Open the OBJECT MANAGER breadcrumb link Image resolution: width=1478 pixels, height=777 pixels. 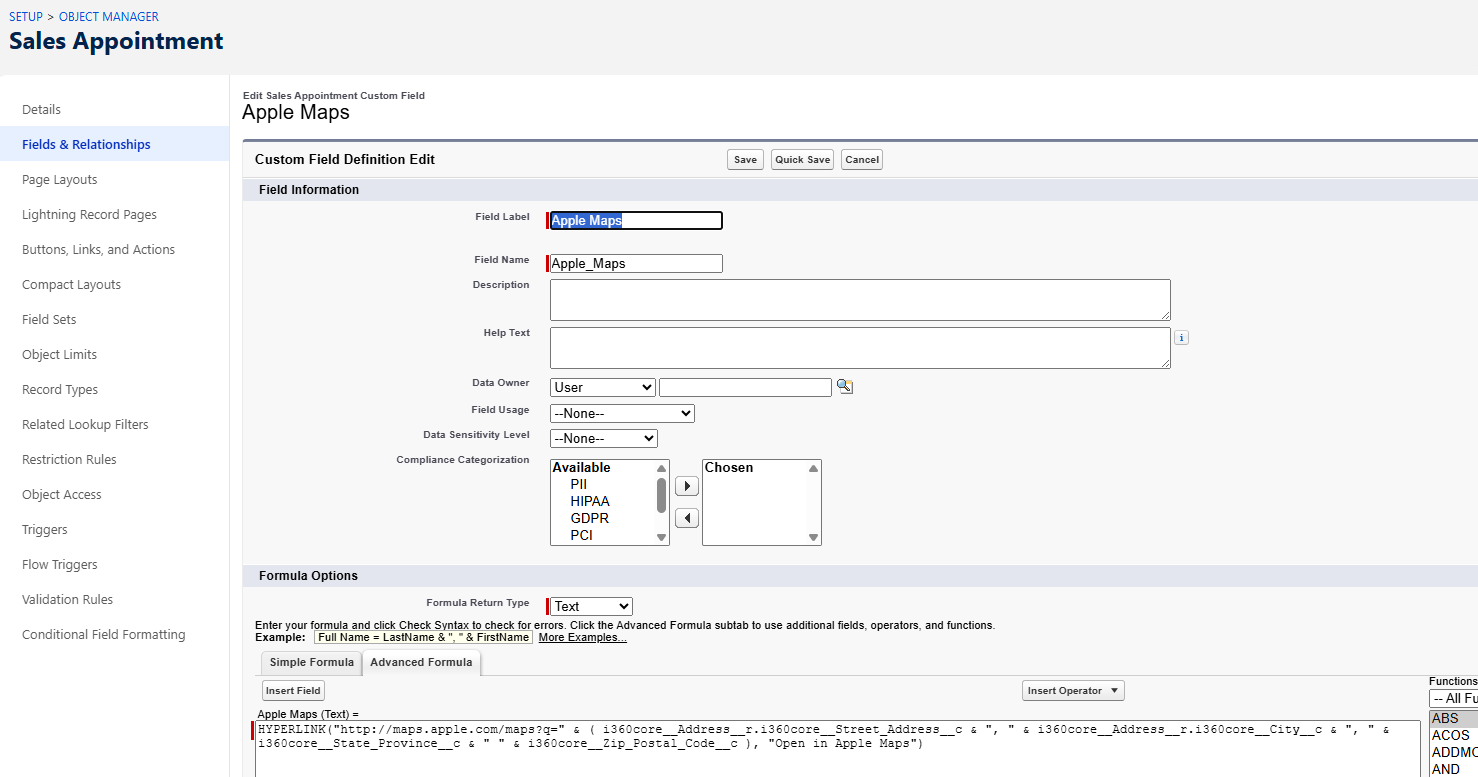pos(109,17)
